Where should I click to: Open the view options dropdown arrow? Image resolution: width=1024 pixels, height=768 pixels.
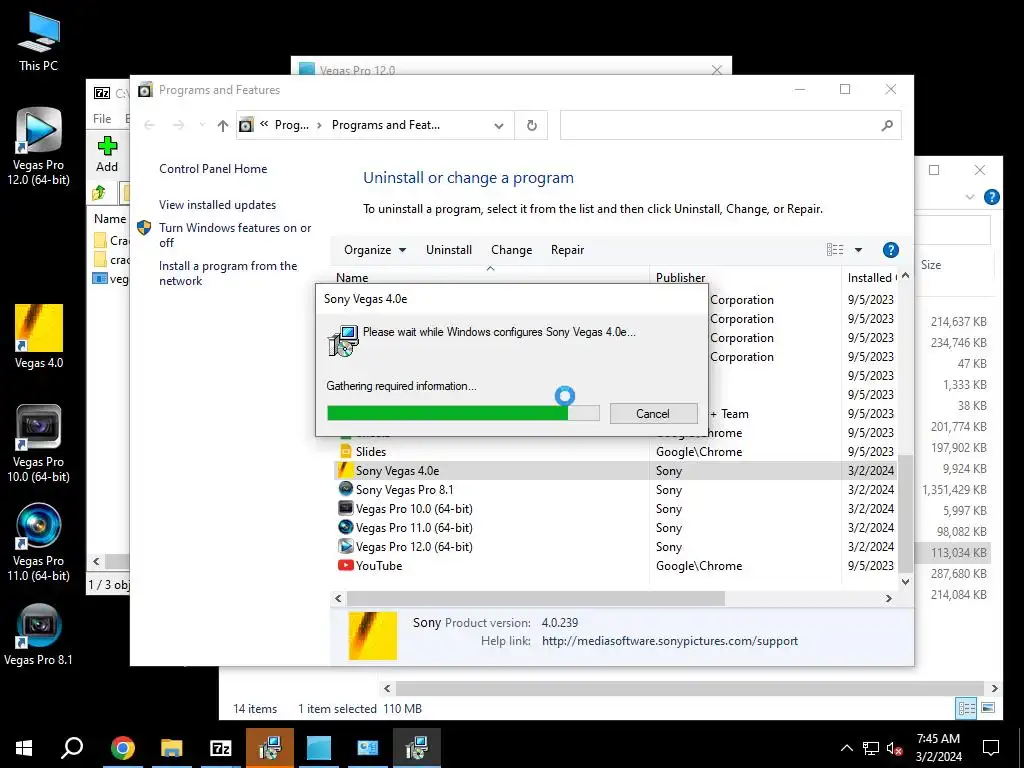click(858, 249)
